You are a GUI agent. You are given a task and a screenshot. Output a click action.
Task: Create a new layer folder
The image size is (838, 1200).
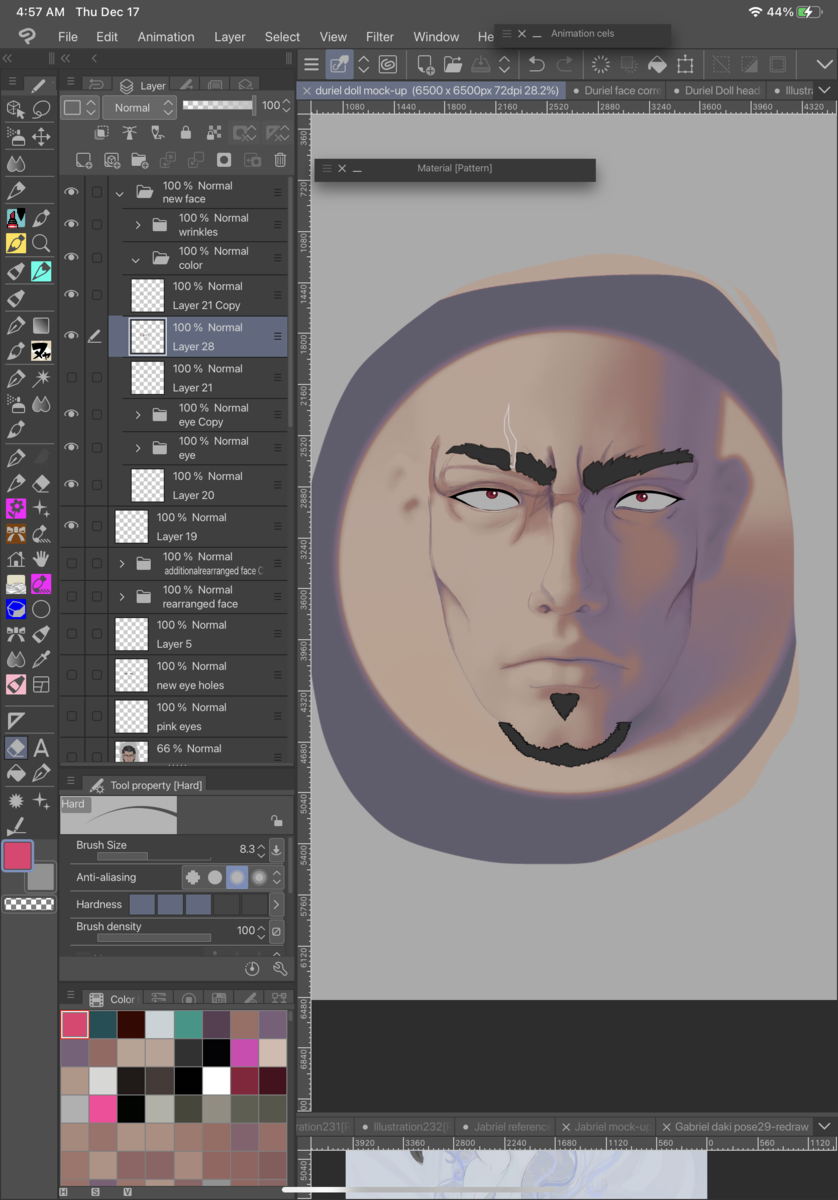pyautogui.click(x=139, y=160)
